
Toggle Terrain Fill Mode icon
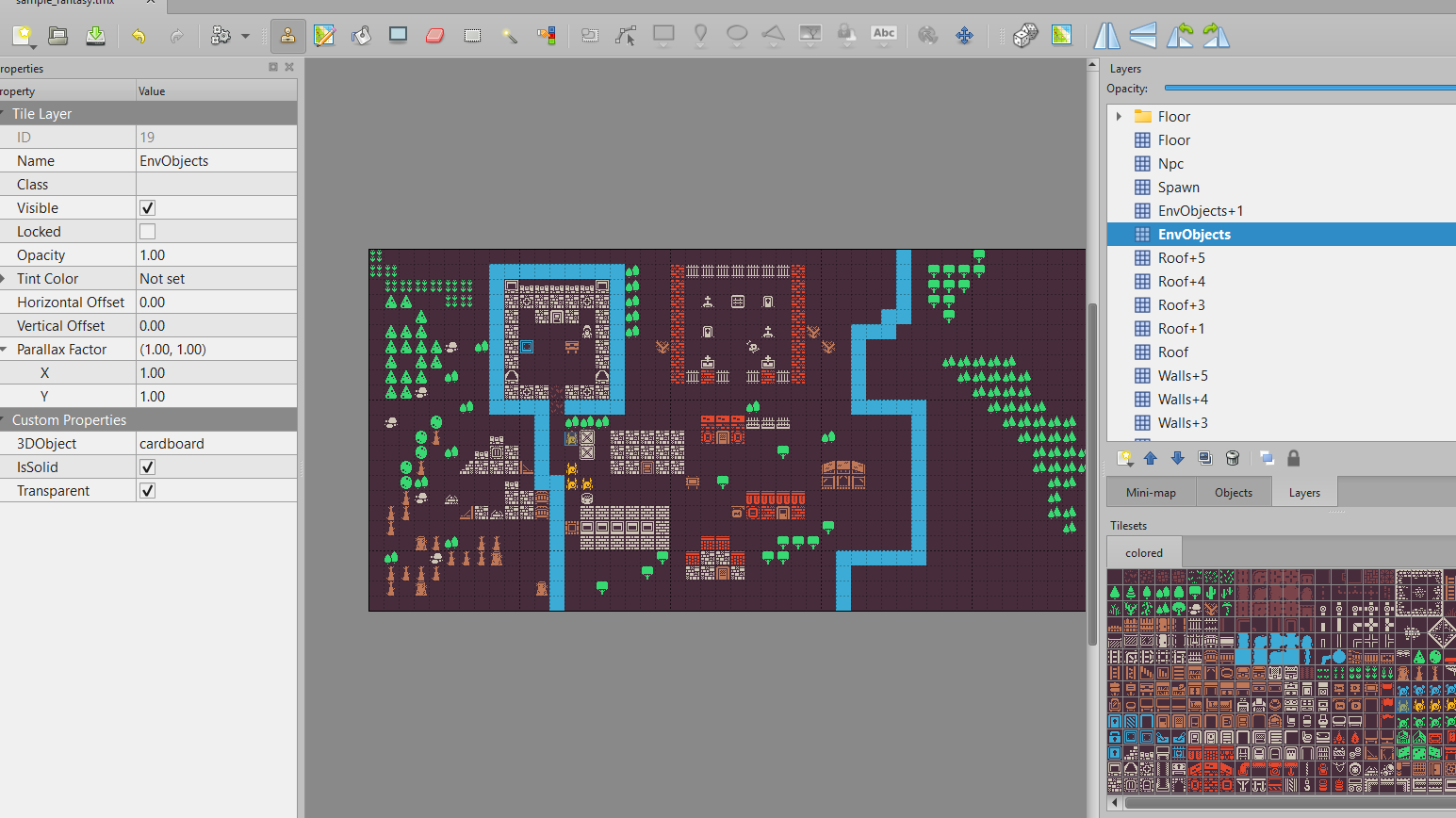[x=1062, y=36]
